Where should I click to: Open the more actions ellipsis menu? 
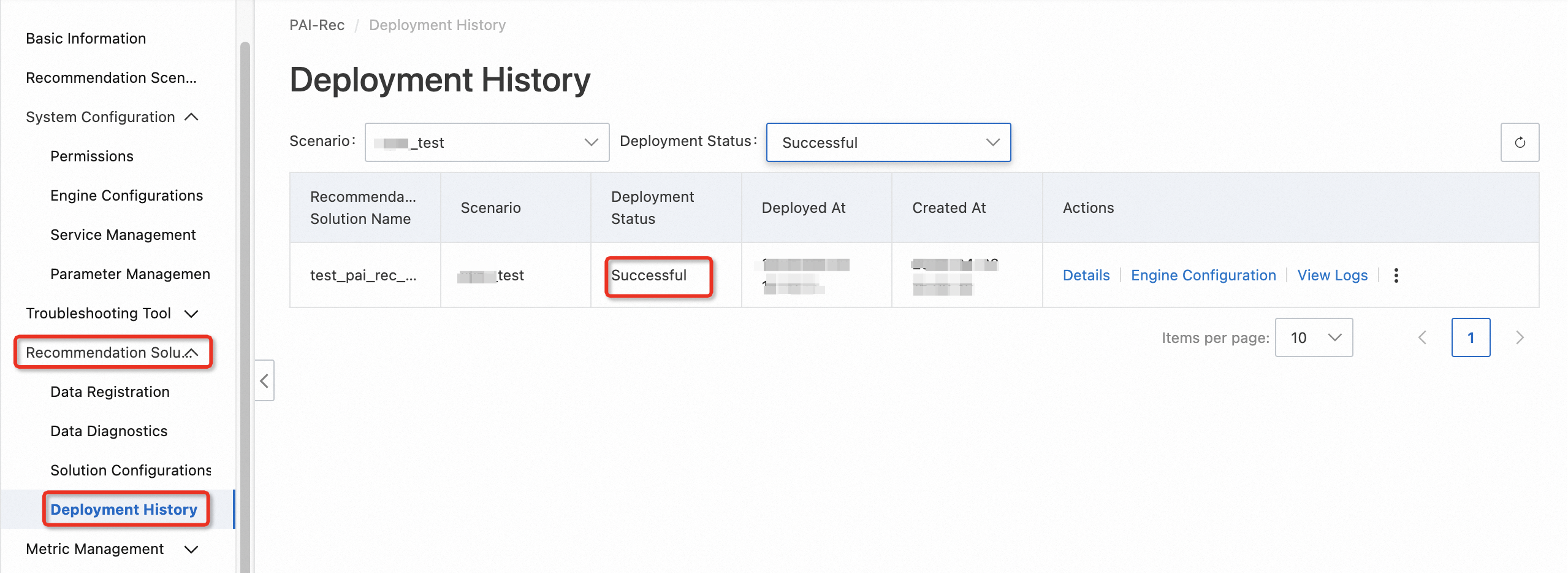point(1396,275)
